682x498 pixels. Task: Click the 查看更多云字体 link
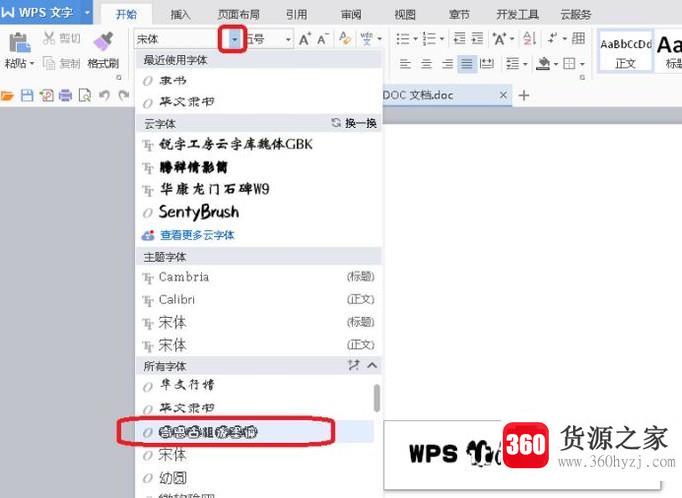tap(197, 235)
